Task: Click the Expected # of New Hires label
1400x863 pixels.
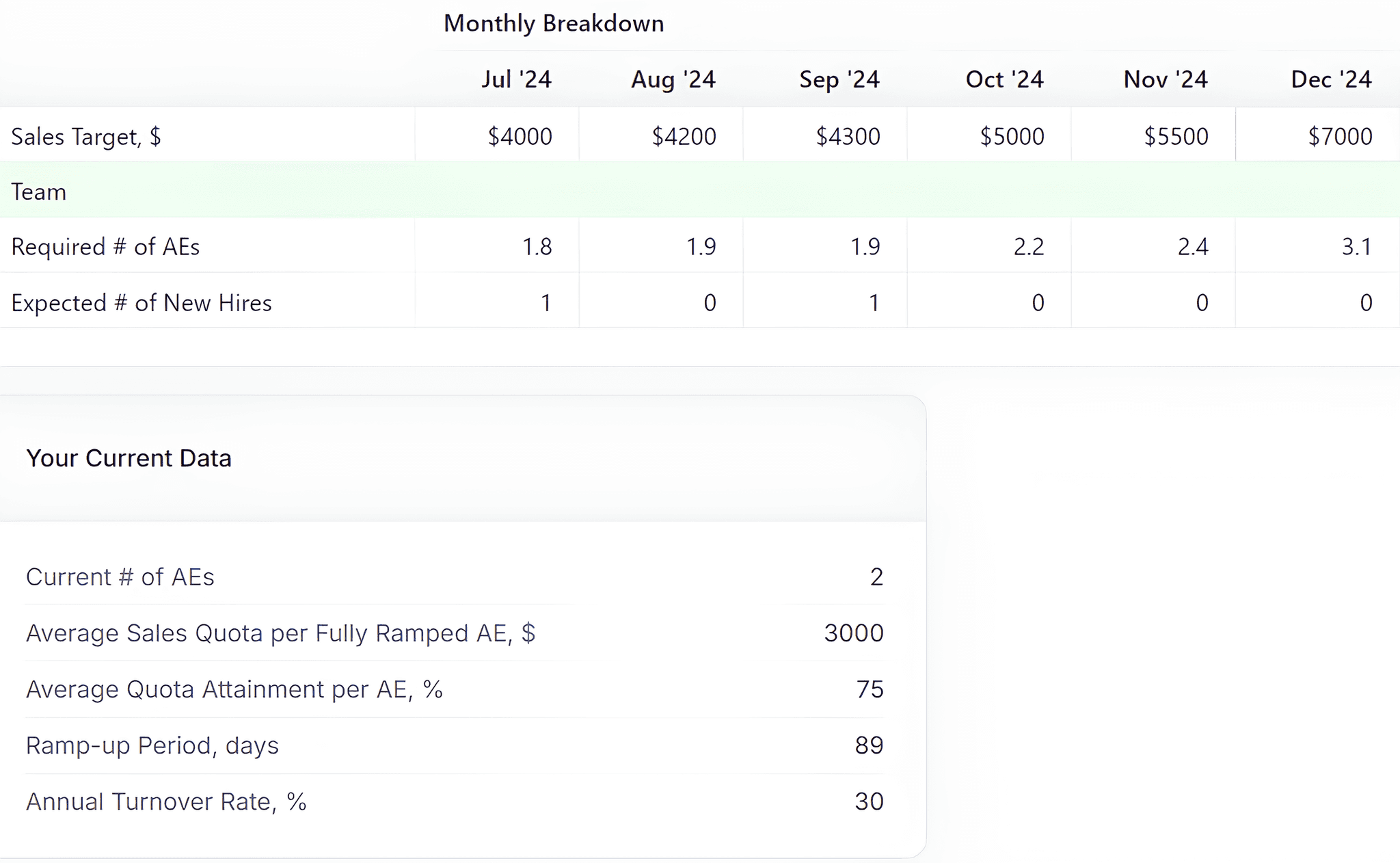Action: click(142, 303)
